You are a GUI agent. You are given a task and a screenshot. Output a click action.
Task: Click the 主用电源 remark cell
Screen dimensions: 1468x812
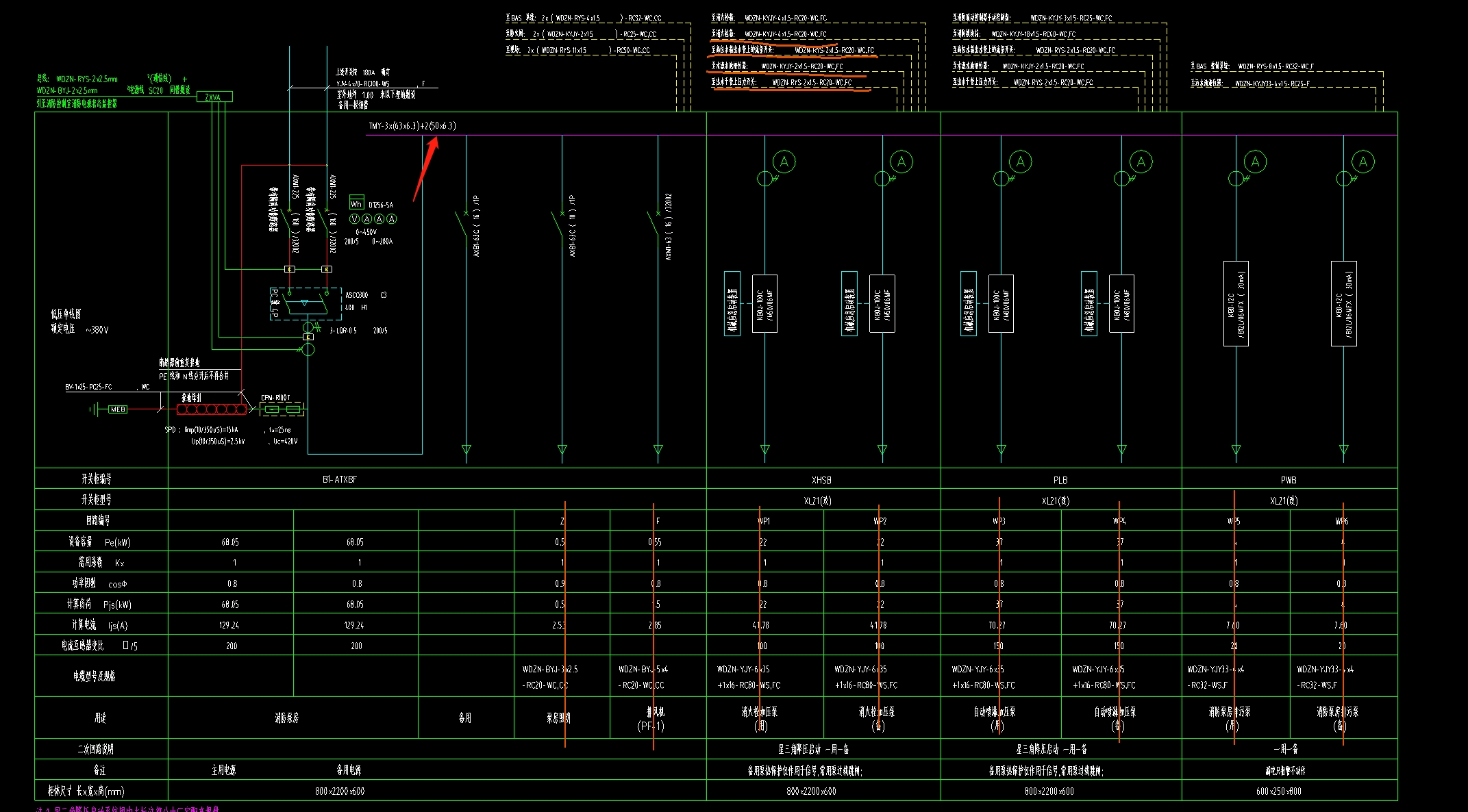pos(223,770)
